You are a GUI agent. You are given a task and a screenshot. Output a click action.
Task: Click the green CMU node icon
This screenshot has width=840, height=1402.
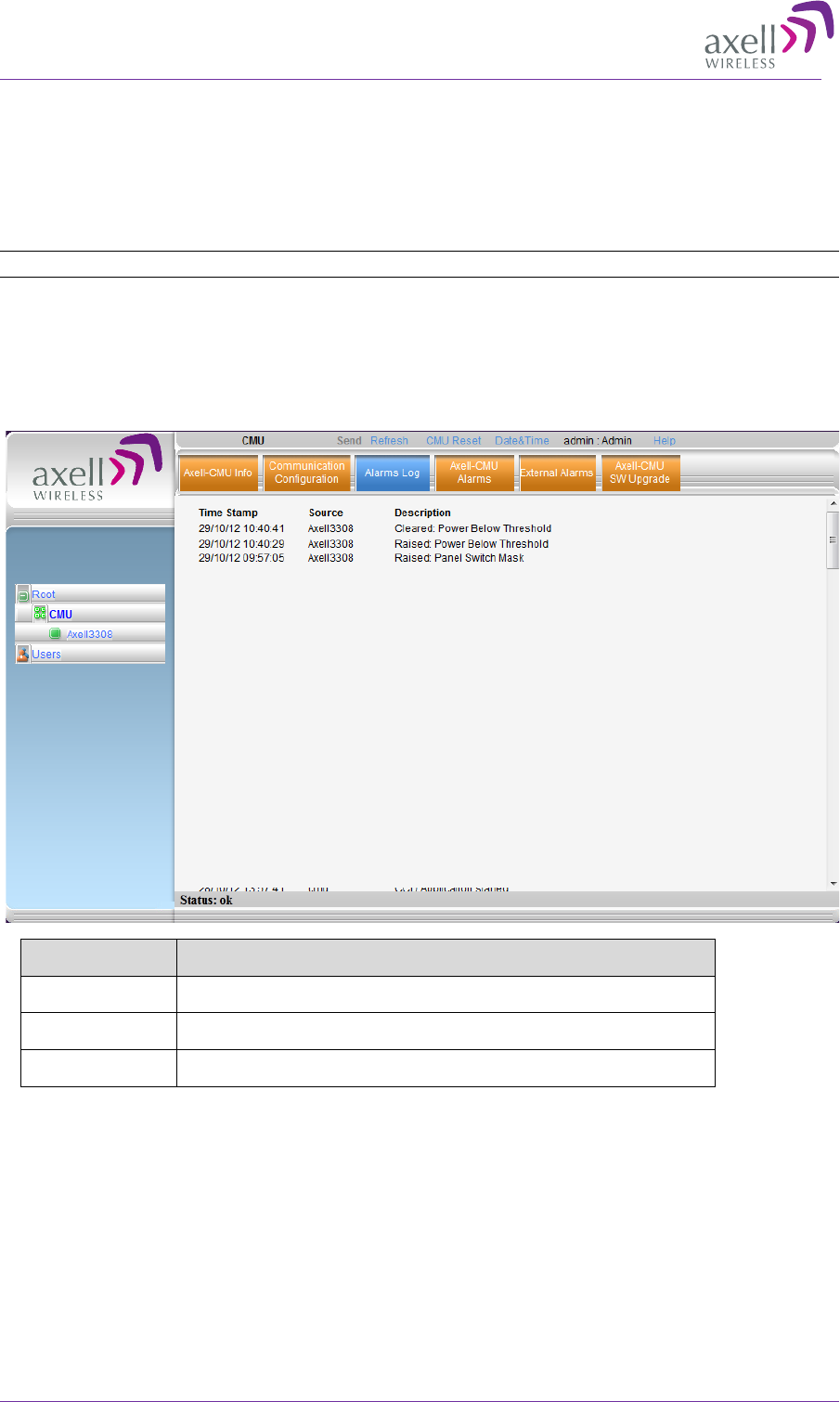(41, 614)
